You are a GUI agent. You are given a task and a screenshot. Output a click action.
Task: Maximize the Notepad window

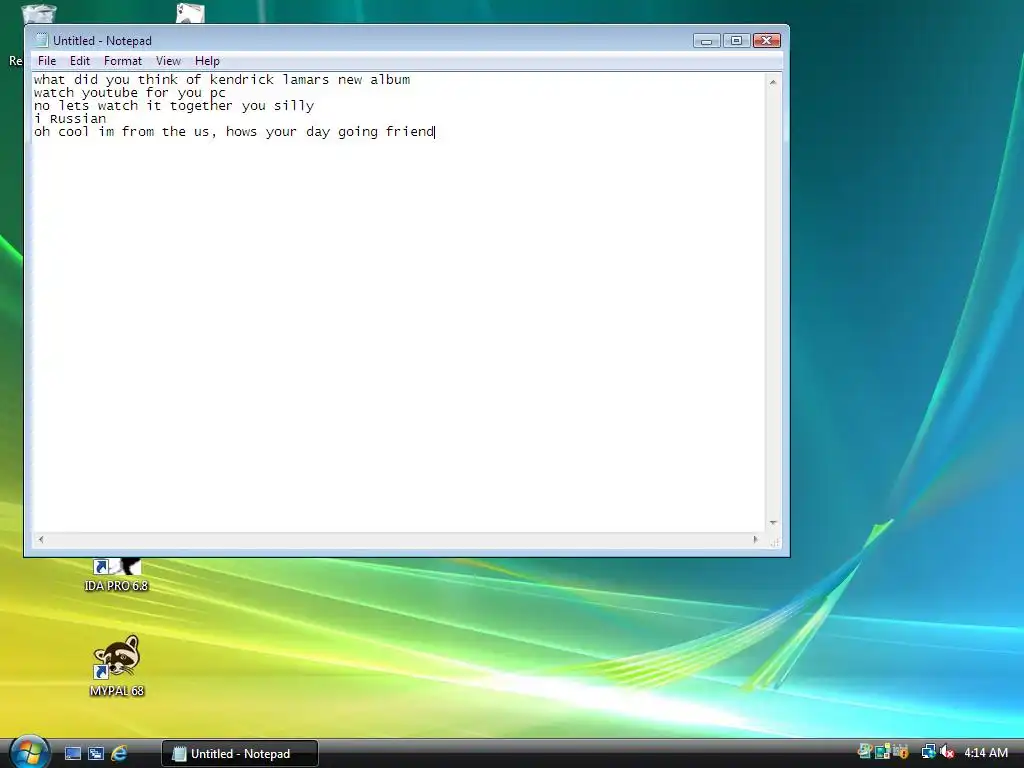[x=736, y=40]
